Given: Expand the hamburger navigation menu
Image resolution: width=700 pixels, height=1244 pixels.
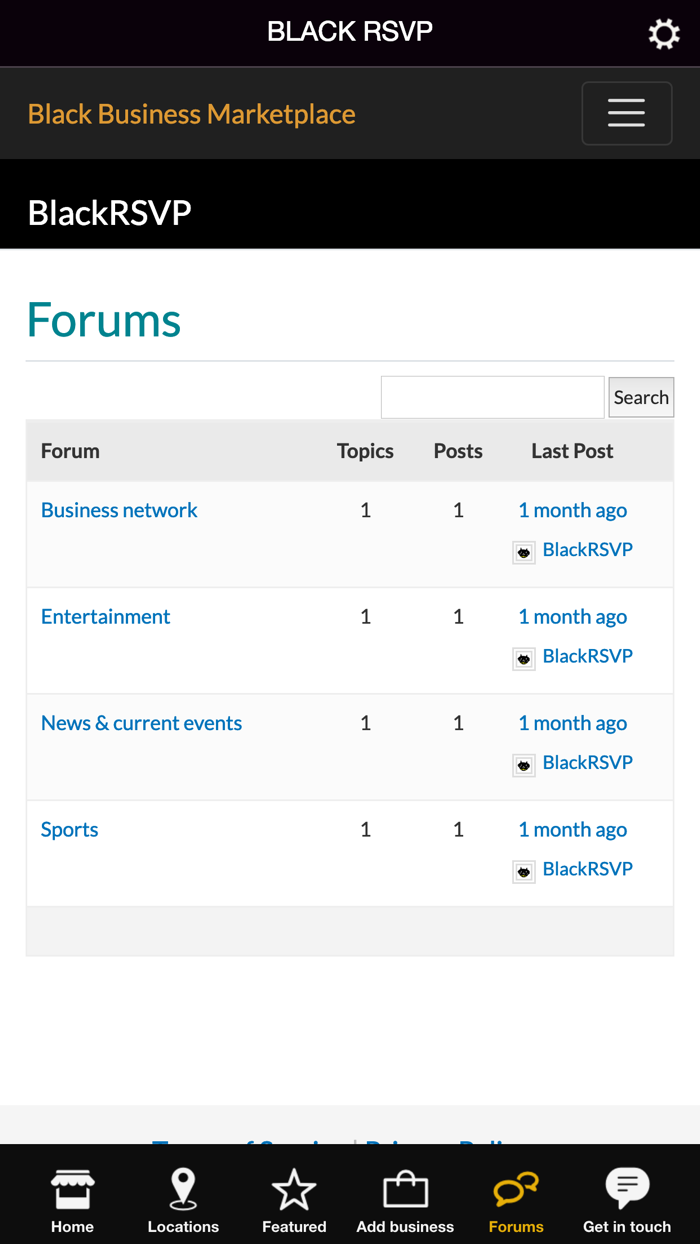Looking at the screenshot, I should 627,113.
